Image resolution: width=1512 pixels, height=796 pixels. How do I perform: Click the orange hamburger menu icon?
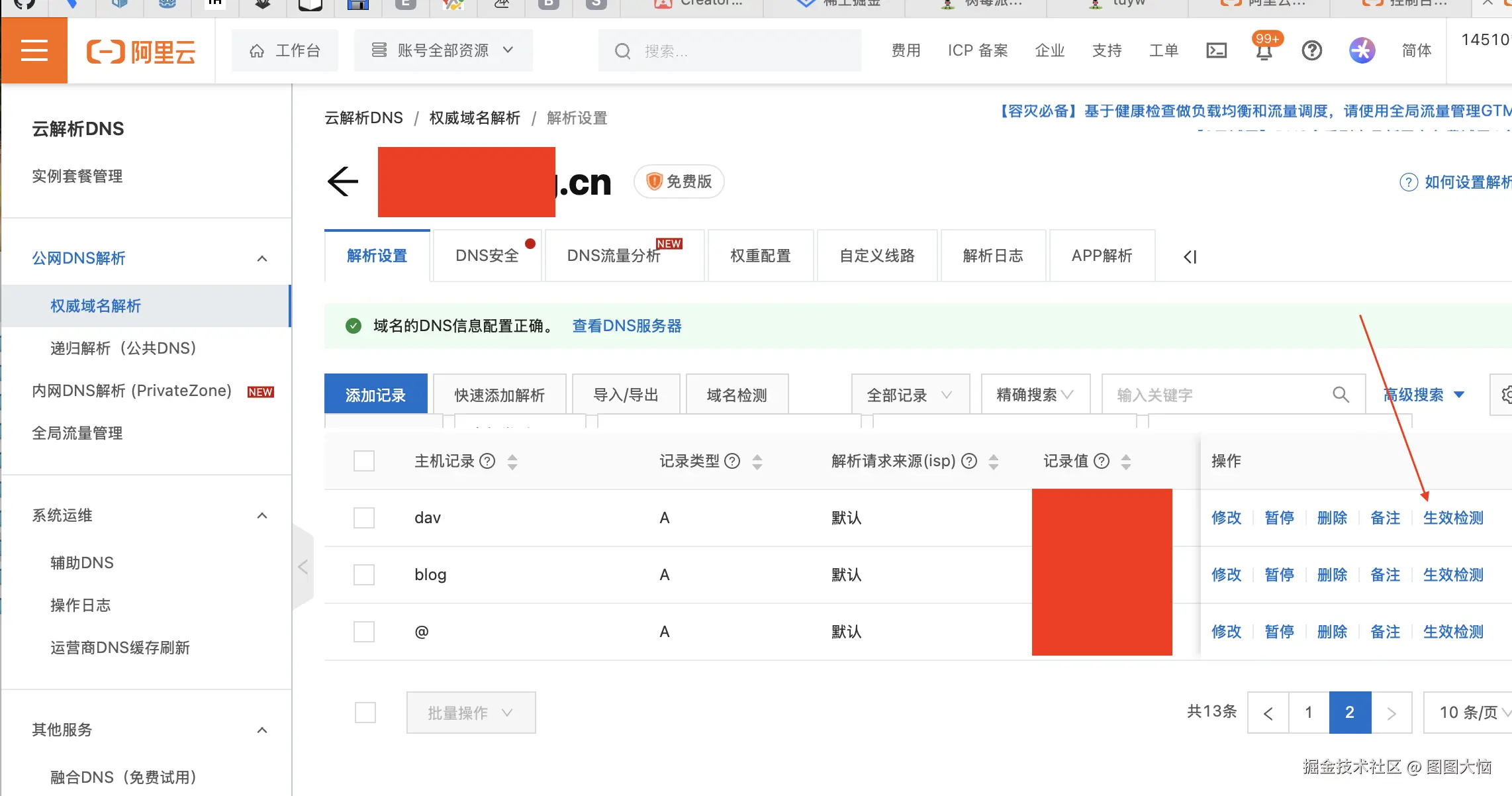click(x=34, y=50)
